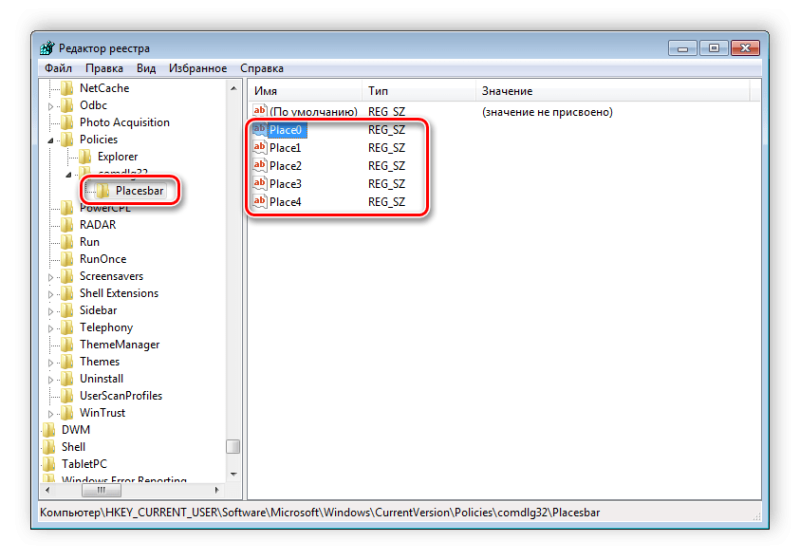The height and width of the screenshot is (560, 800).
Task: Select the Place3 value name
Action: pos(286,184)
